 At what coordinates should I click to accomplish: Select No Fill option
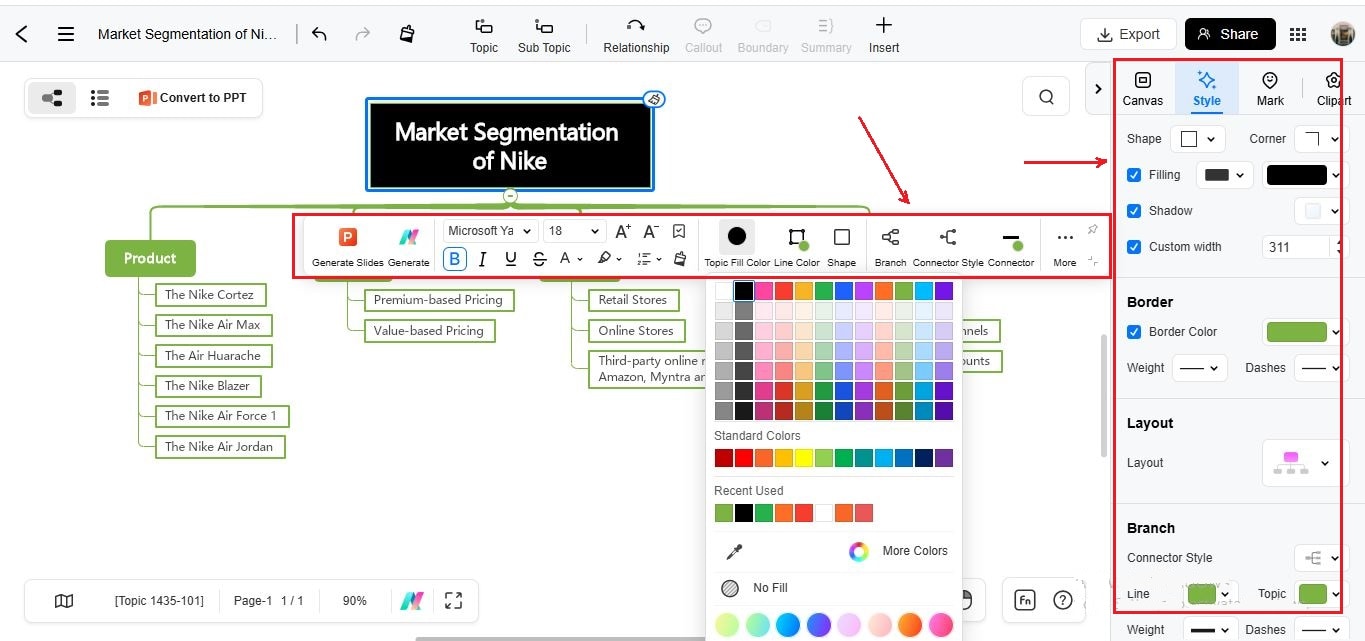755,588
